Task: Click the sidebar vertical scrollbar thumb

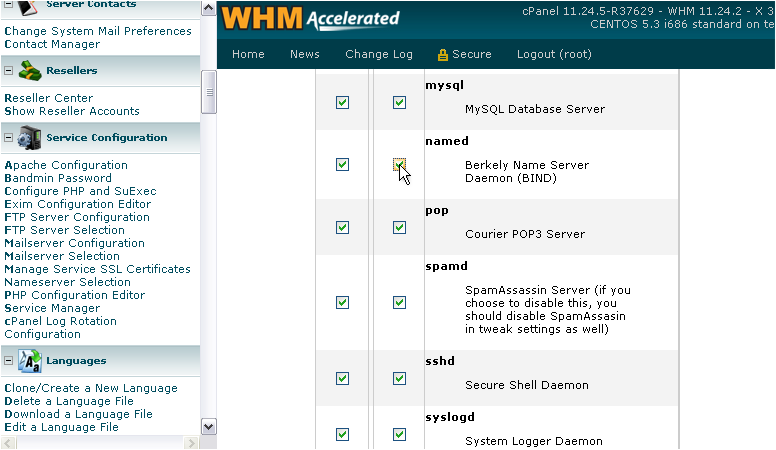Action: point(209,92)
